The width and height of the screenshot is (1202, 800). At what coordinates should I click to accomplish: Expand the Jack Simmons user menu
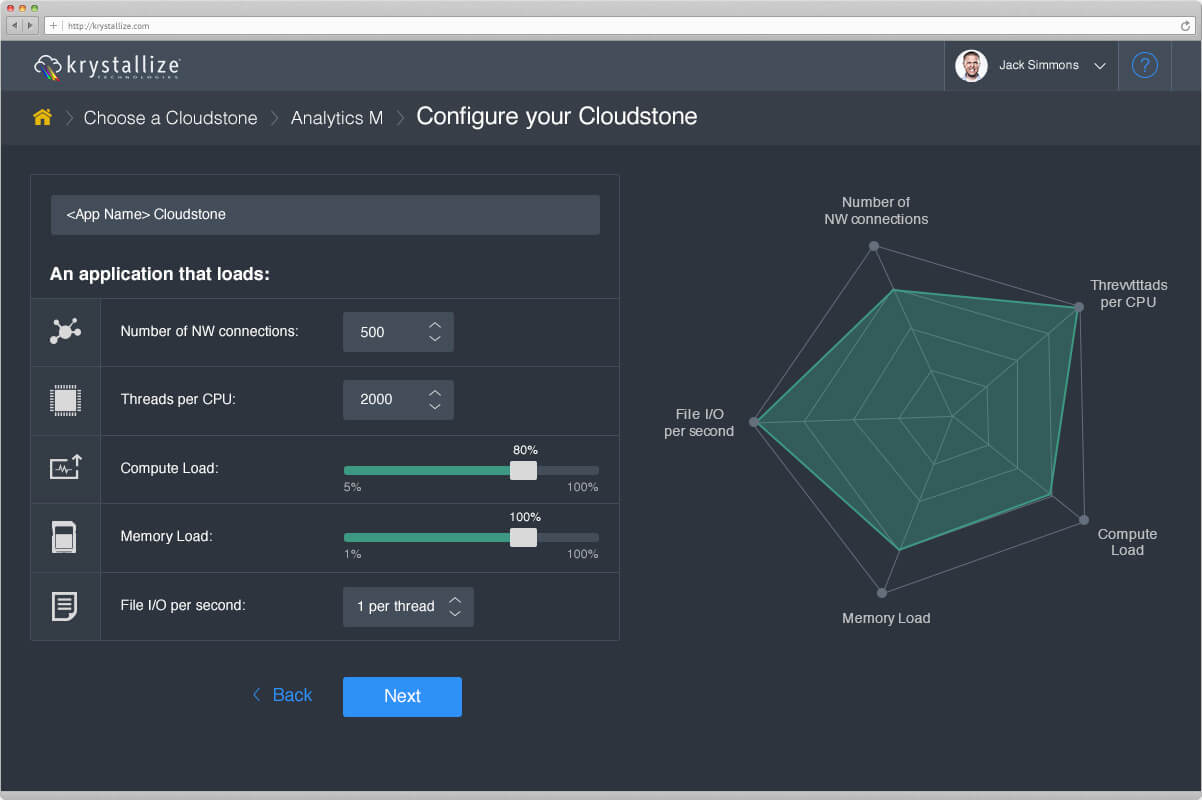(x=1100, y=66)
